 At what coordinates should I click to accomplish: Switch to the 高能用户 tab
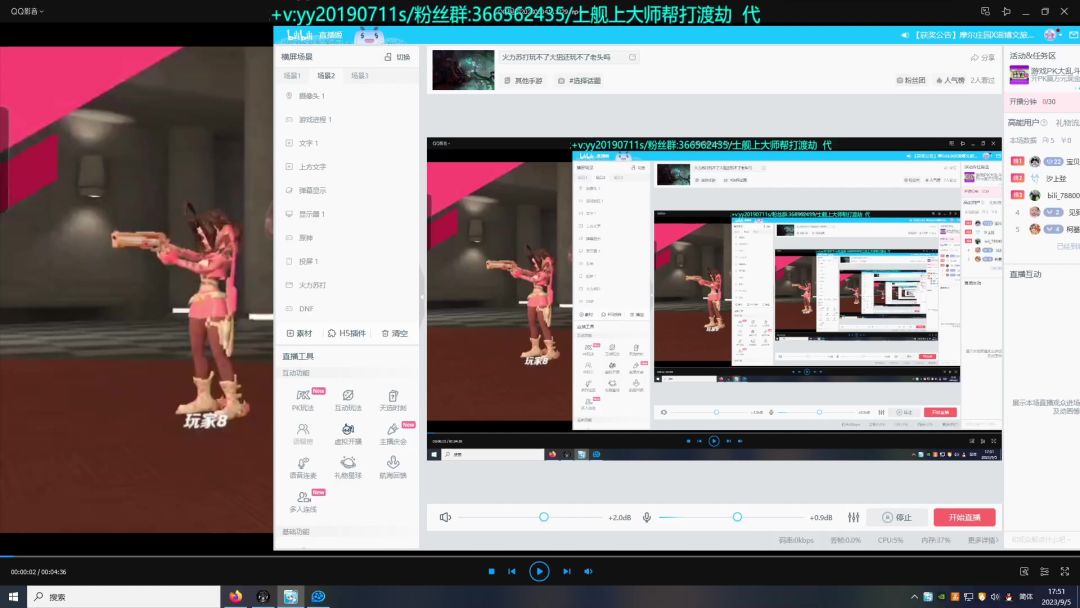tap(1024, 123)
